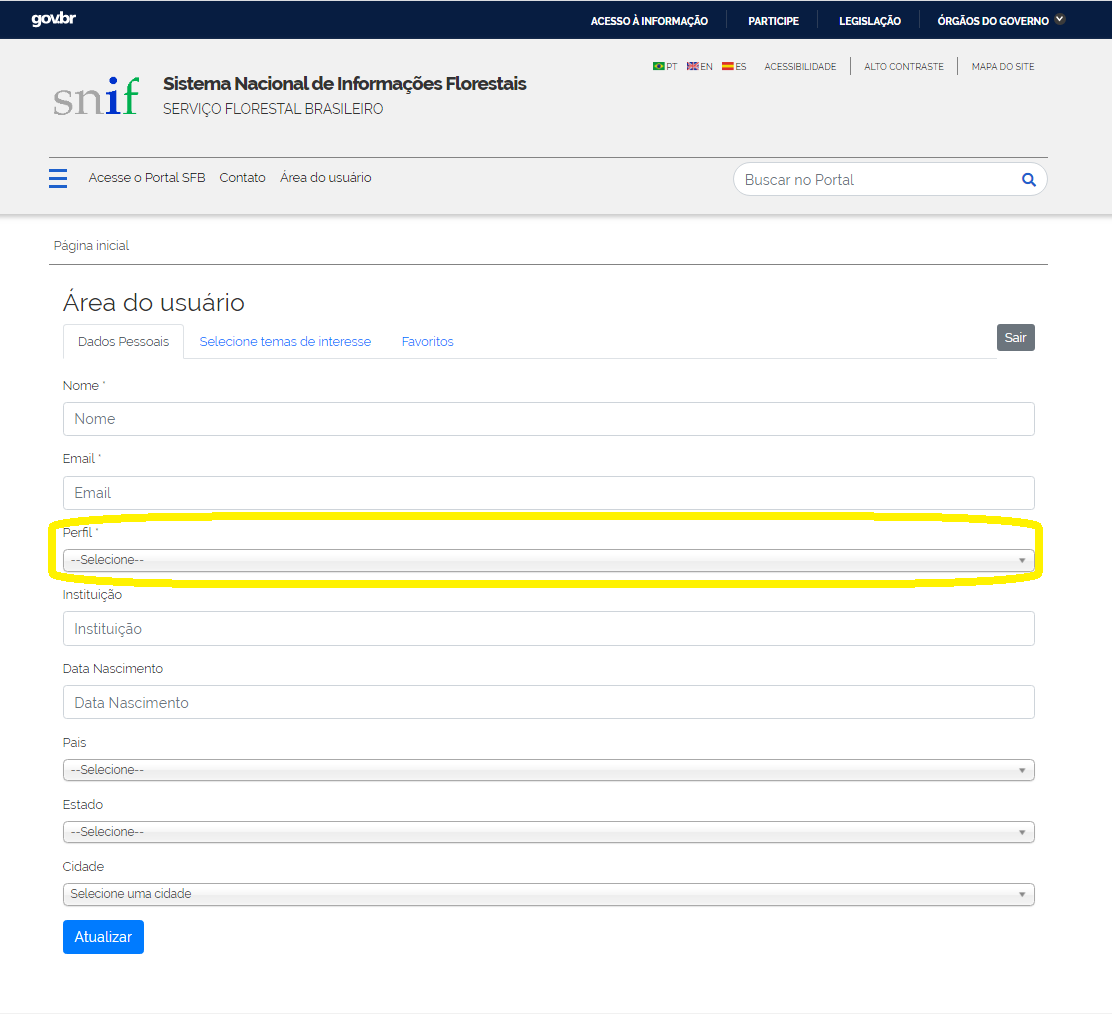Open the Cidade dropdown
Screen dimensions: 1112x1014
548,893
